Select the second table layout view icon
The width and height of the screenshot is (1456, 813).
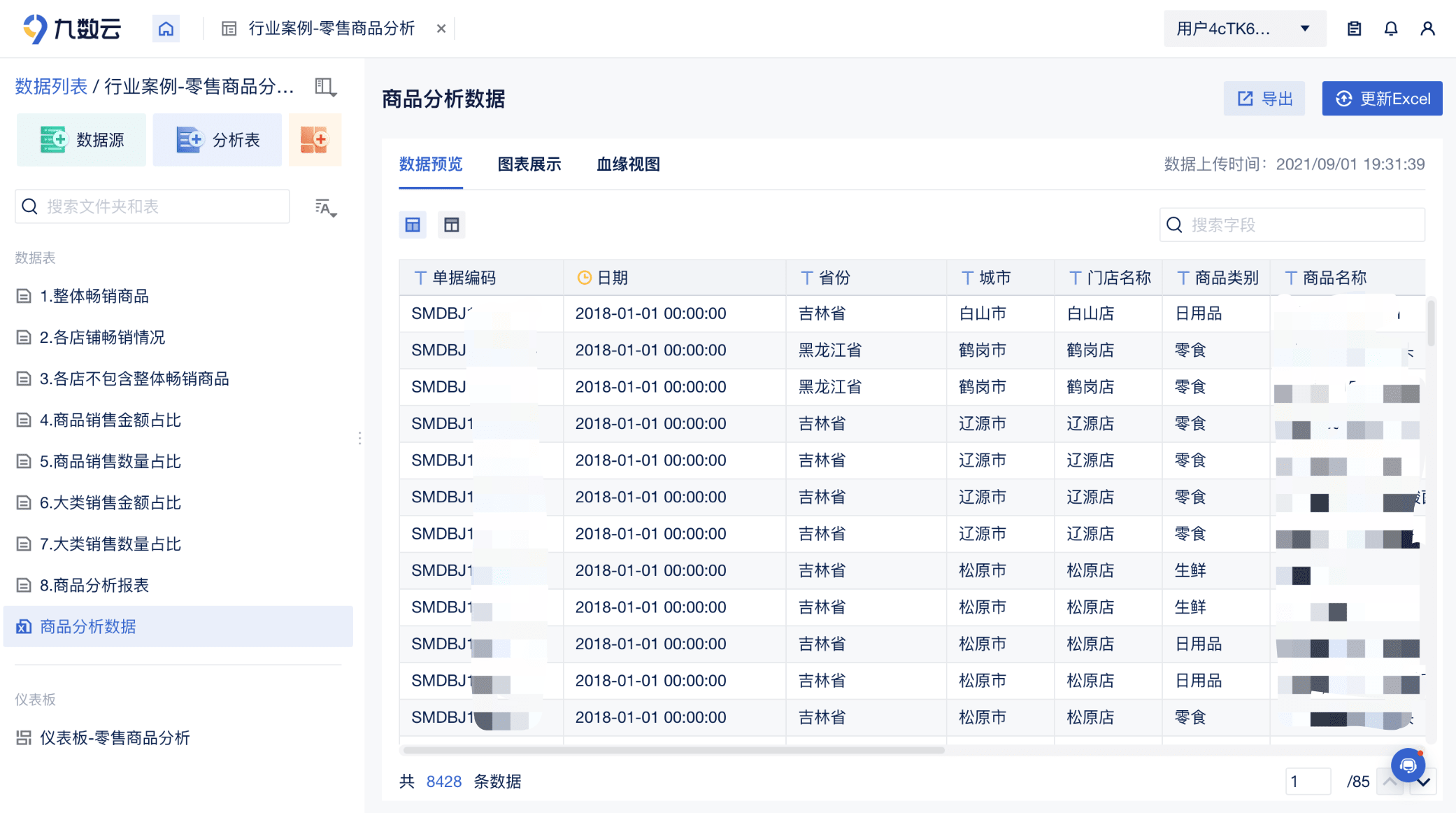pyautogui.click(x=452, y=225)
